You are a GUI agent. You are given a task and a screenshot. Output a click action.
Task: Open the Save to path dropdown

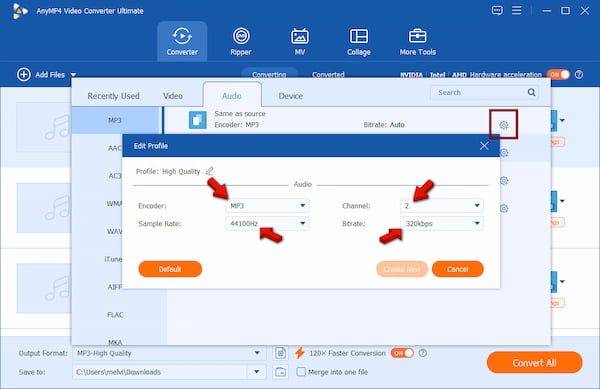coord(256,372)
